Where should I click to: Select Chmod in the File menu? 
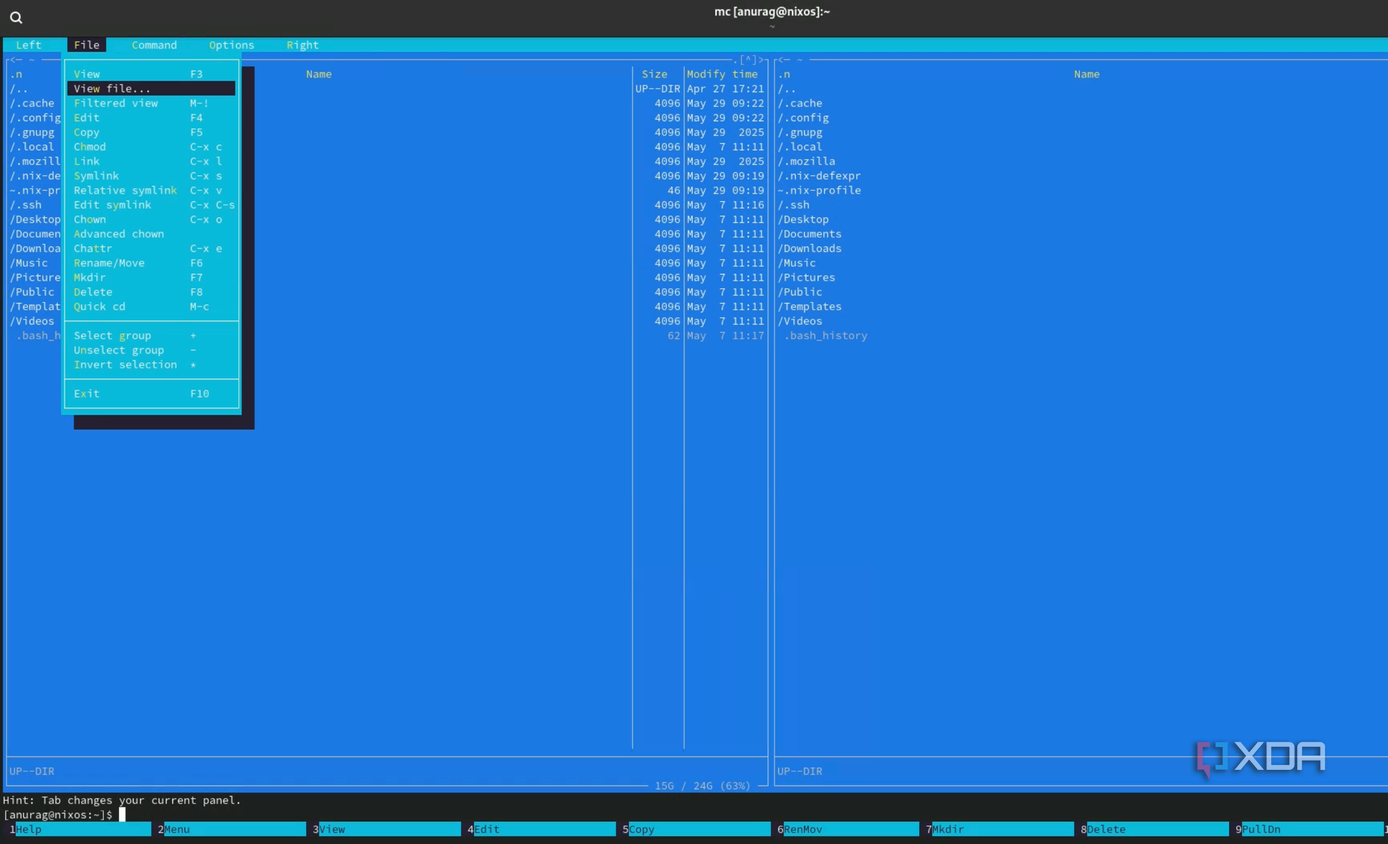click(x=151, y=147)
